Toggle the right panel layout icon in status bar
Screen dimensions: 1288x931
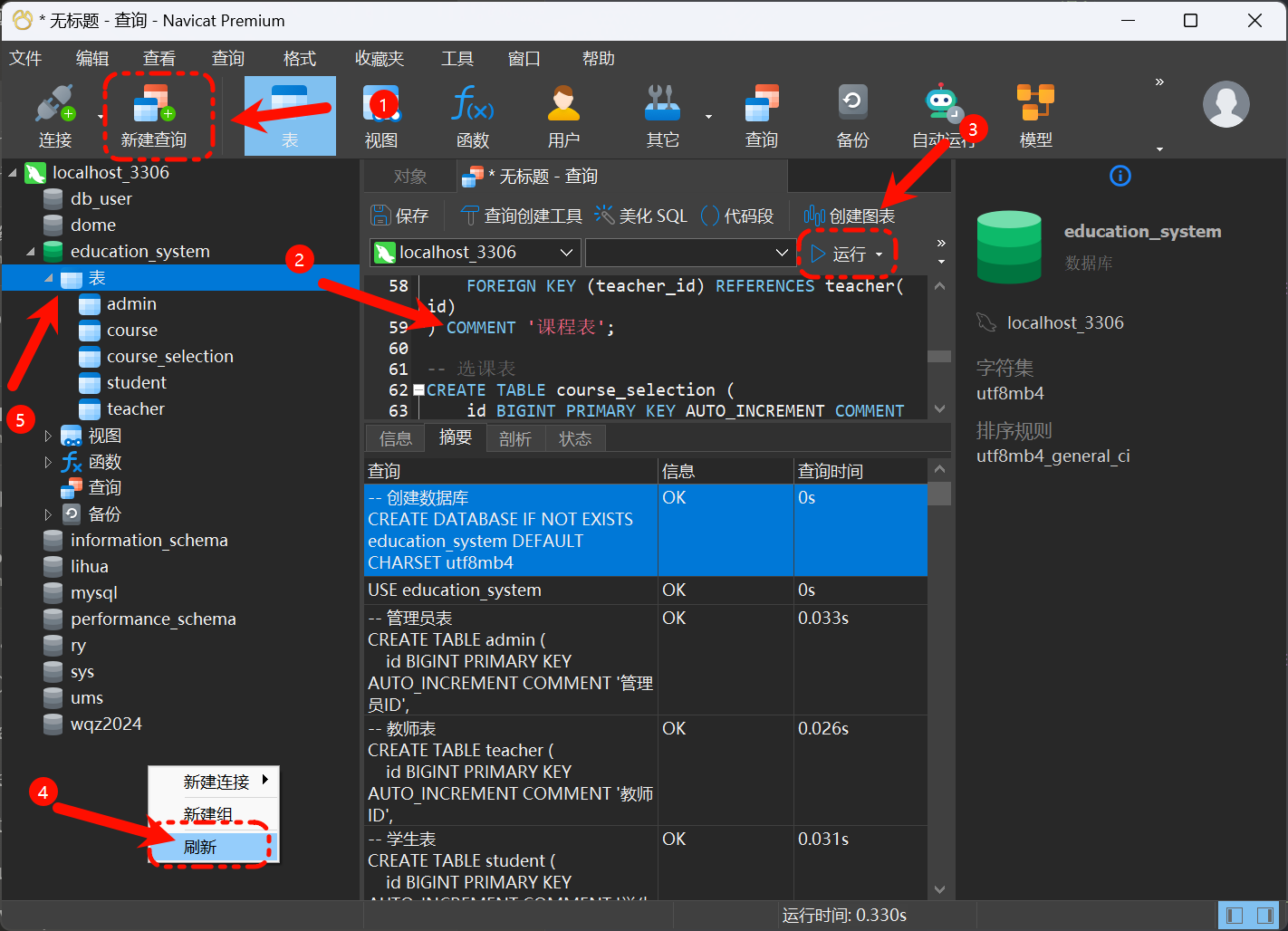point(1264,916)
